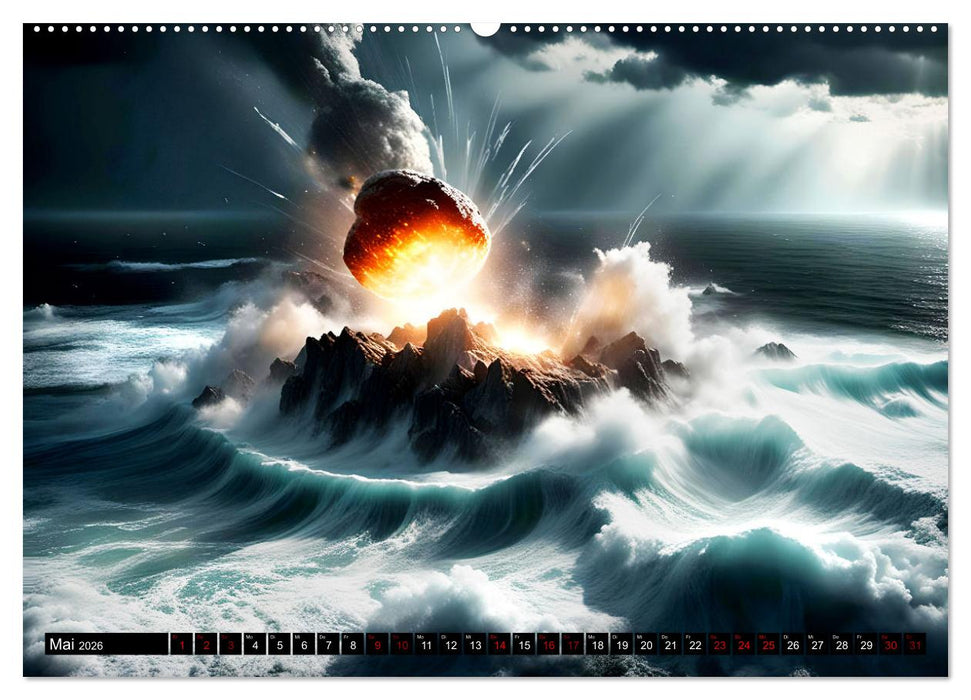Click red-marked day 17
The image size is (971, 700).
click(573, 645)
